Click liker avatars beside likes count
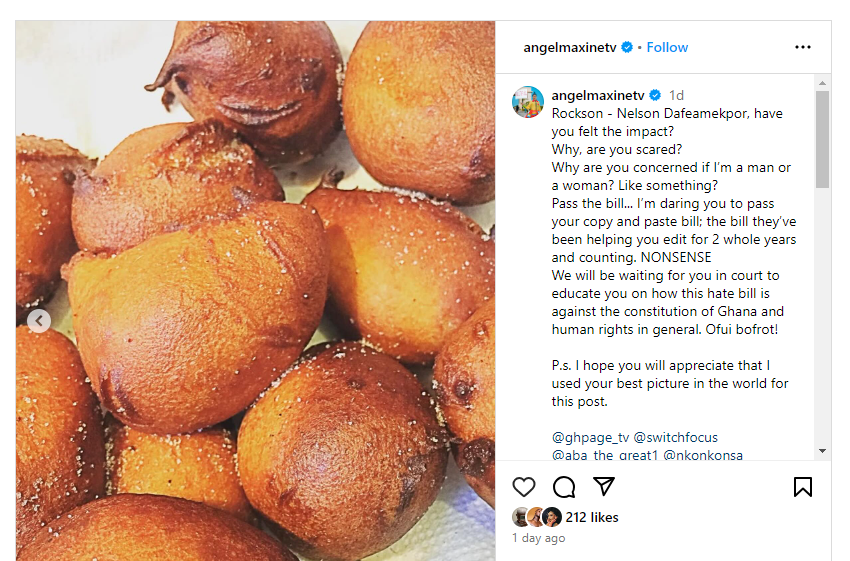 [x=537, y=517]
